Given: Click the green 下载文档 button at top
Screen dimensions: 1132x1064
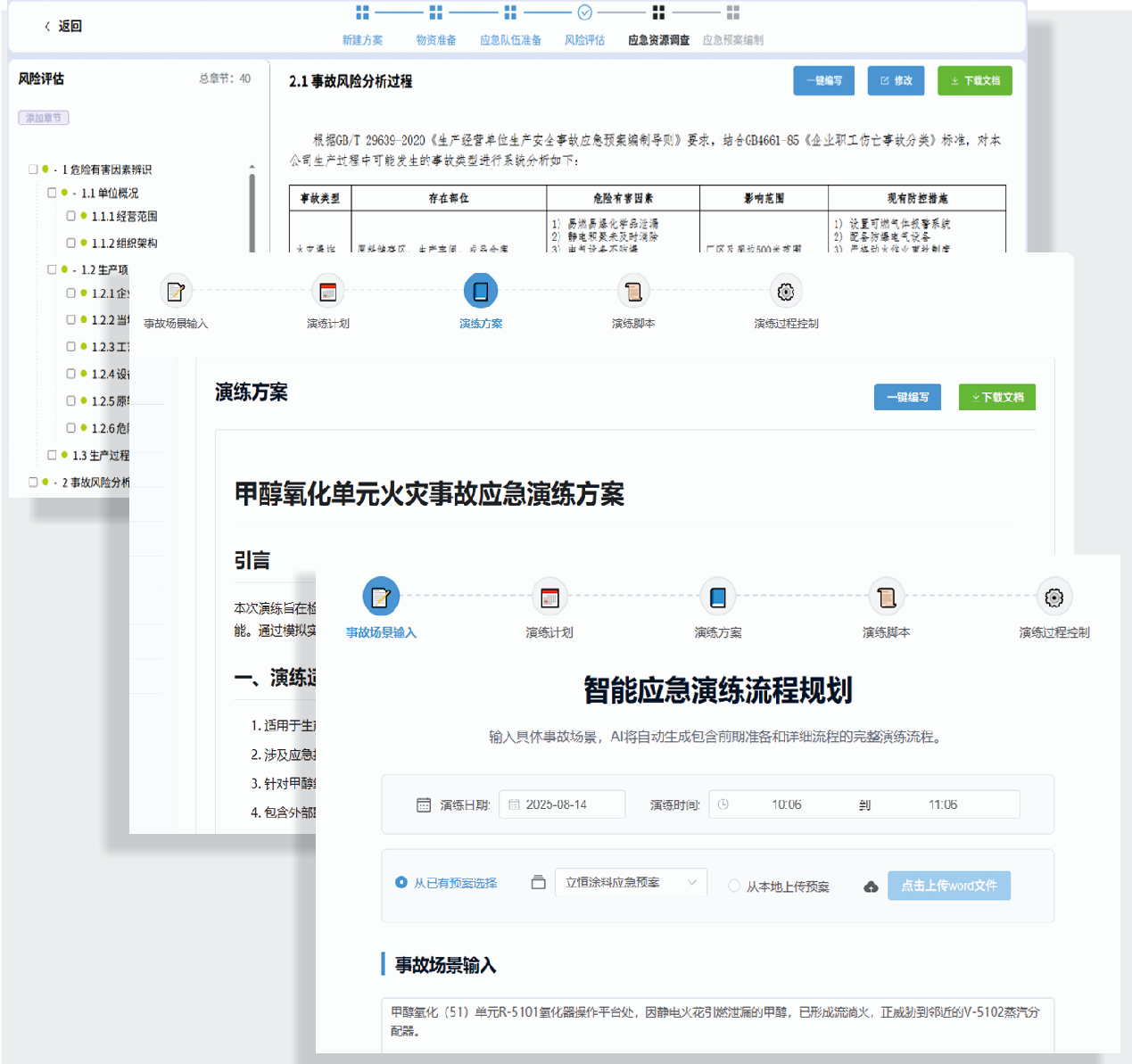Looking at the screenshot, I should 974,80.
